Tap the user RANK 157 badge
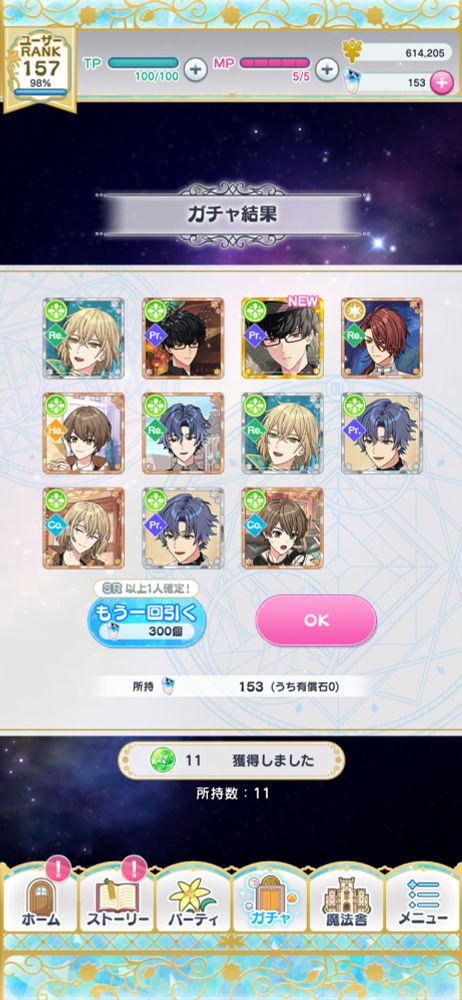 tap(40, 69)
